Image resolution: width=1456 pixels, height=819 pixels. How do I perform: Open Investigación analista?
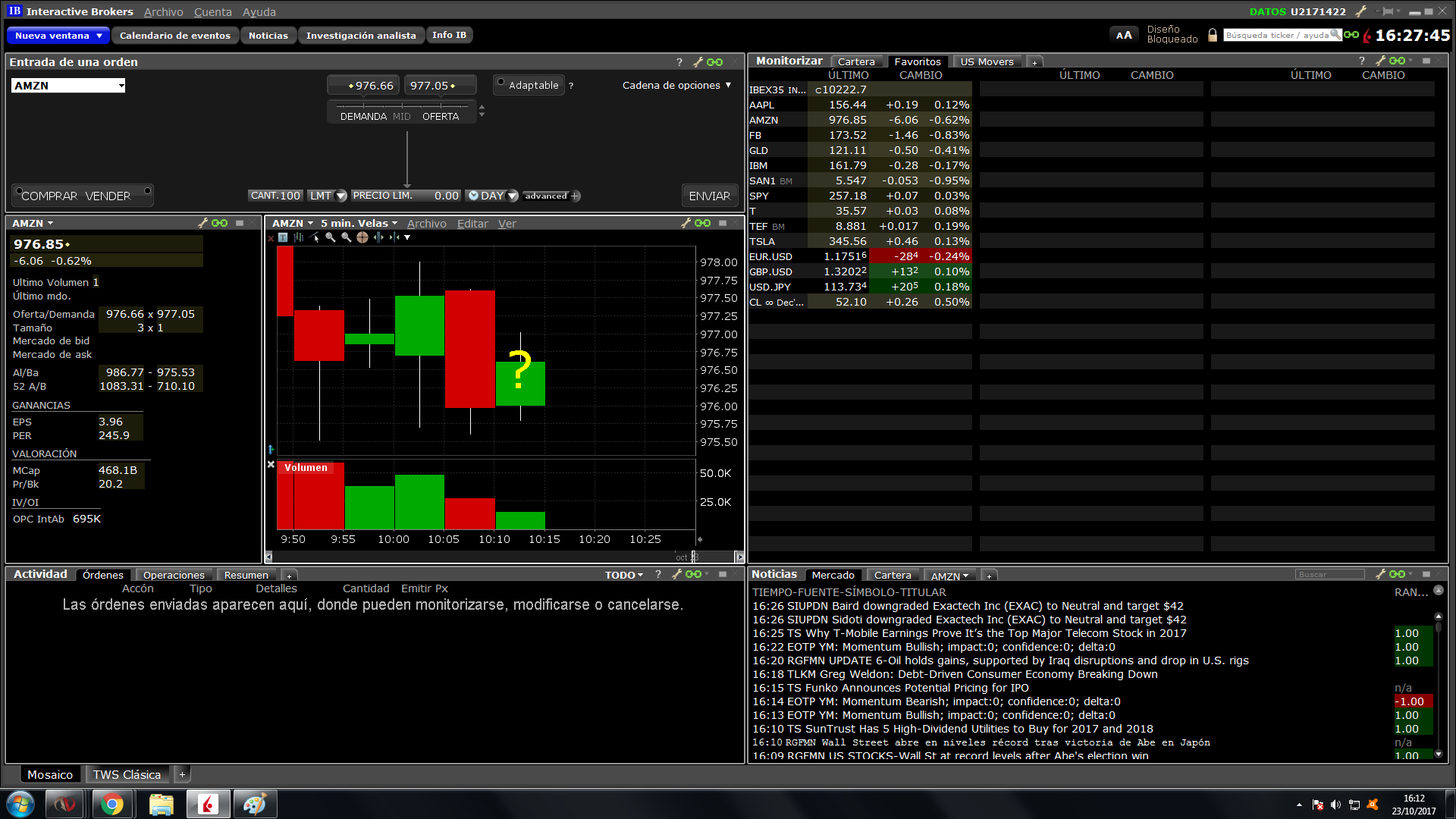coord(361,36)
